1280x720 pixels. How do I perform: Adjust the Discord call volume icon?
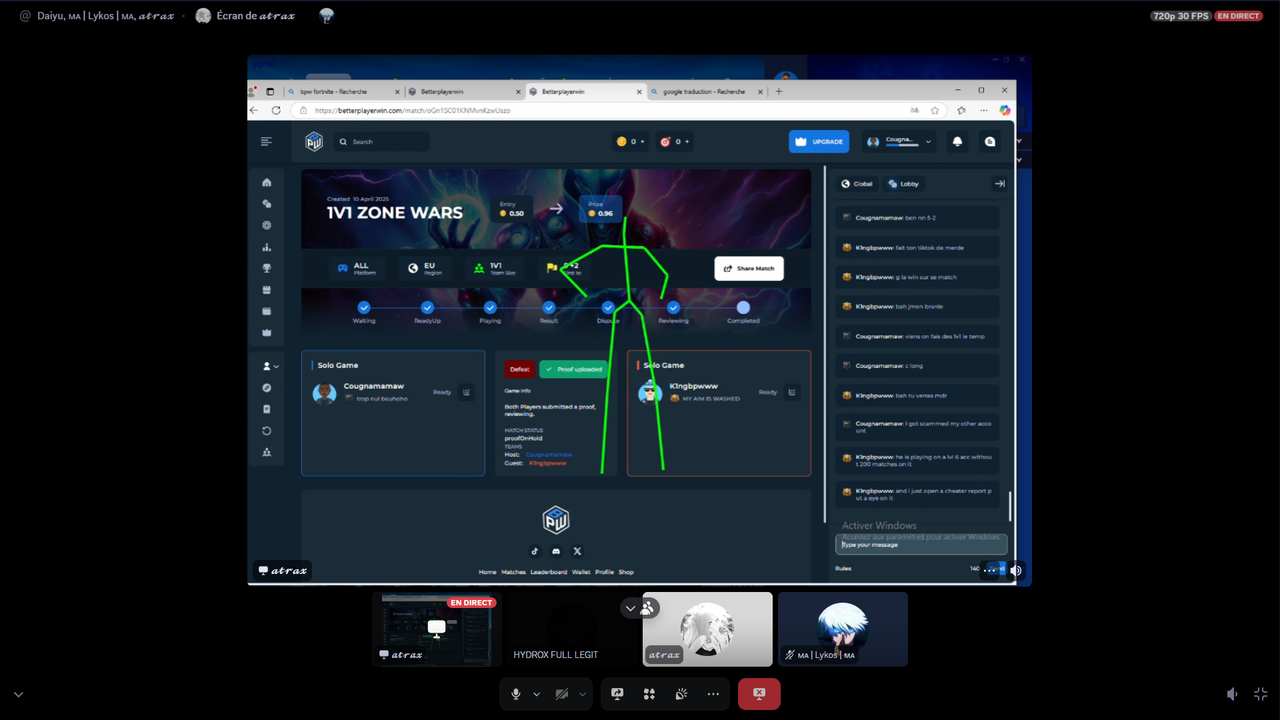[1232, 694]
